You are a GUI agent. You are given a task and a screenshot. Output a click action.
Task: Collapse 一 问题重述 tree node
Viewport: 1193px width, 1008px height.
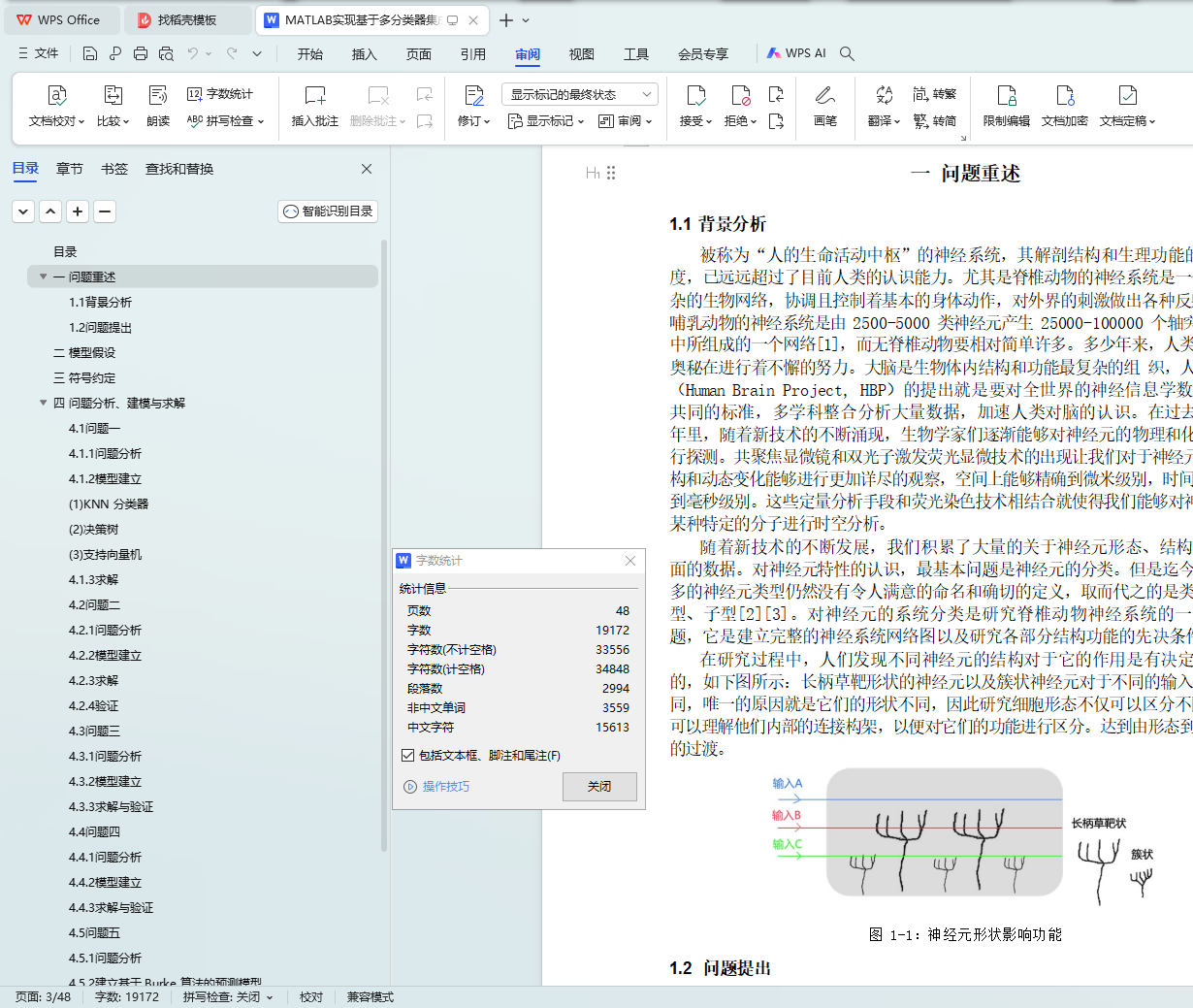(x=43, y=276)
